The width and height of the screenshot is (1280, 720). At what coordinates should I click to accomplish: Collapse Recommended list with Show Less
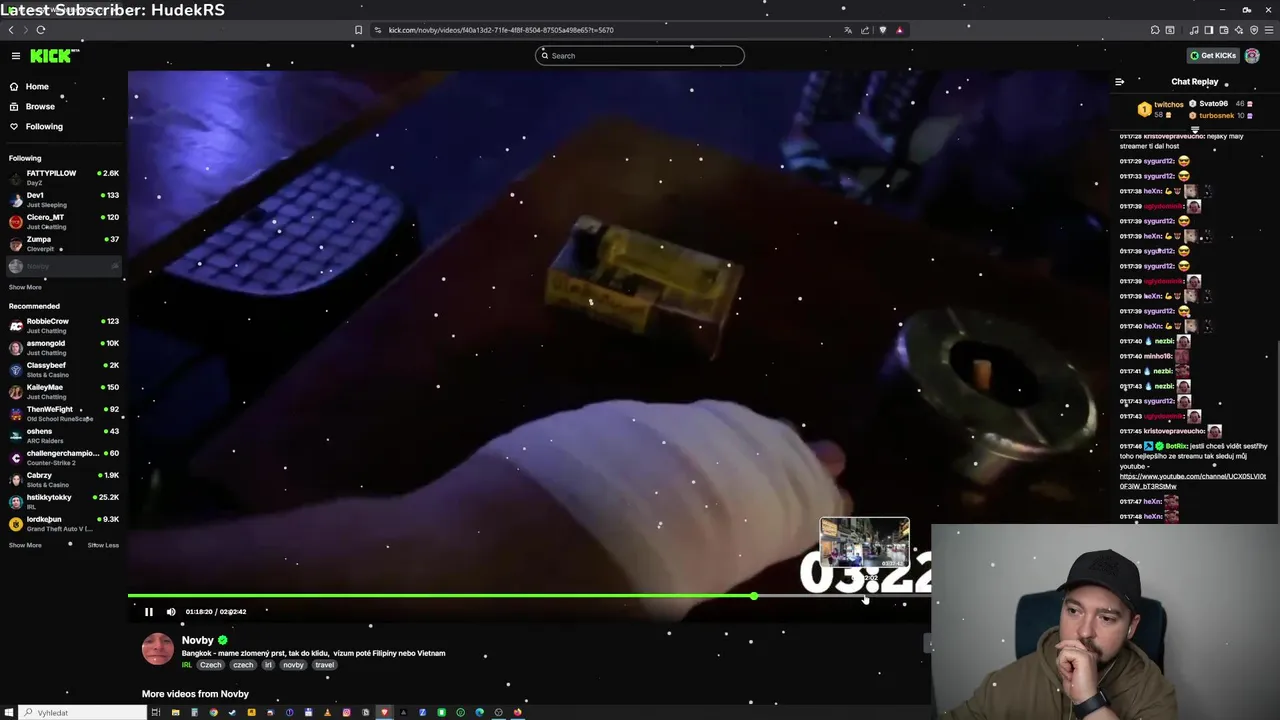[103, 546]
